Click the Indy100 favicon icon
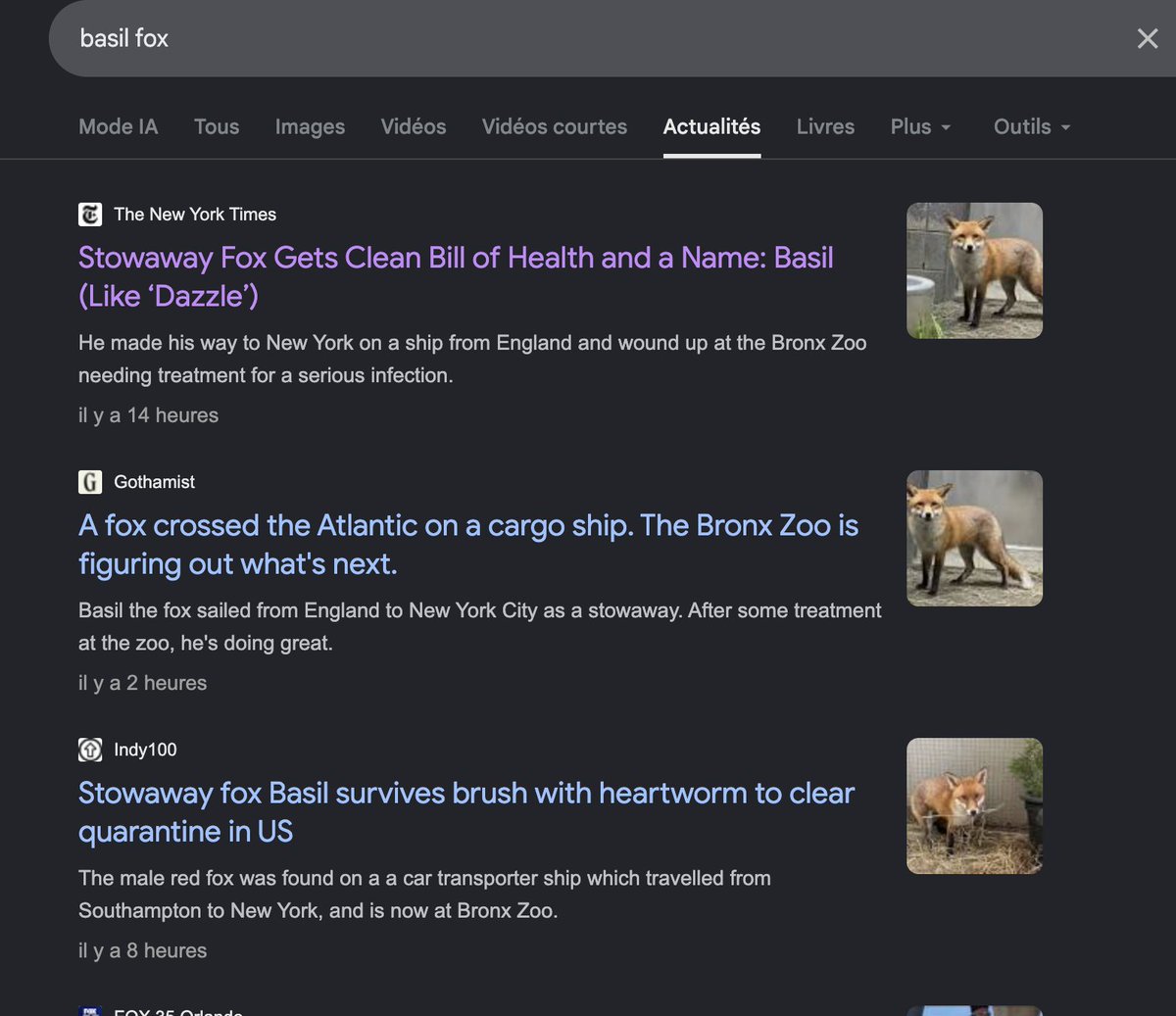This screenshot has height=1016, width=1176. click(x=90, y=750)
